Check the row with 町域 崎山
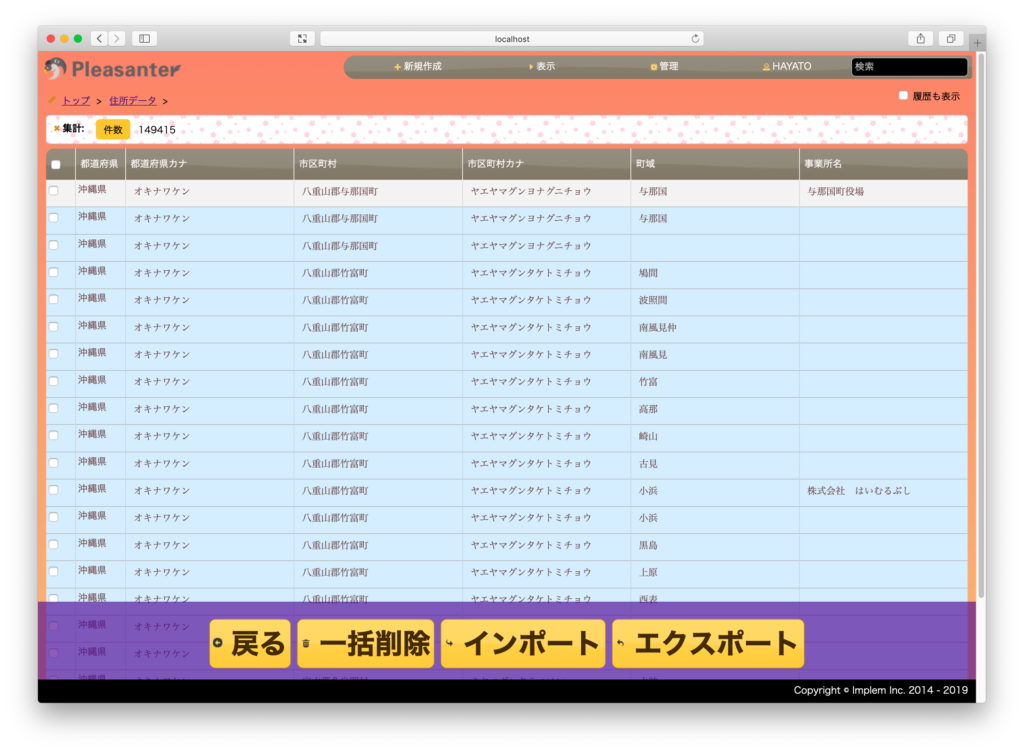 (54, 436)
